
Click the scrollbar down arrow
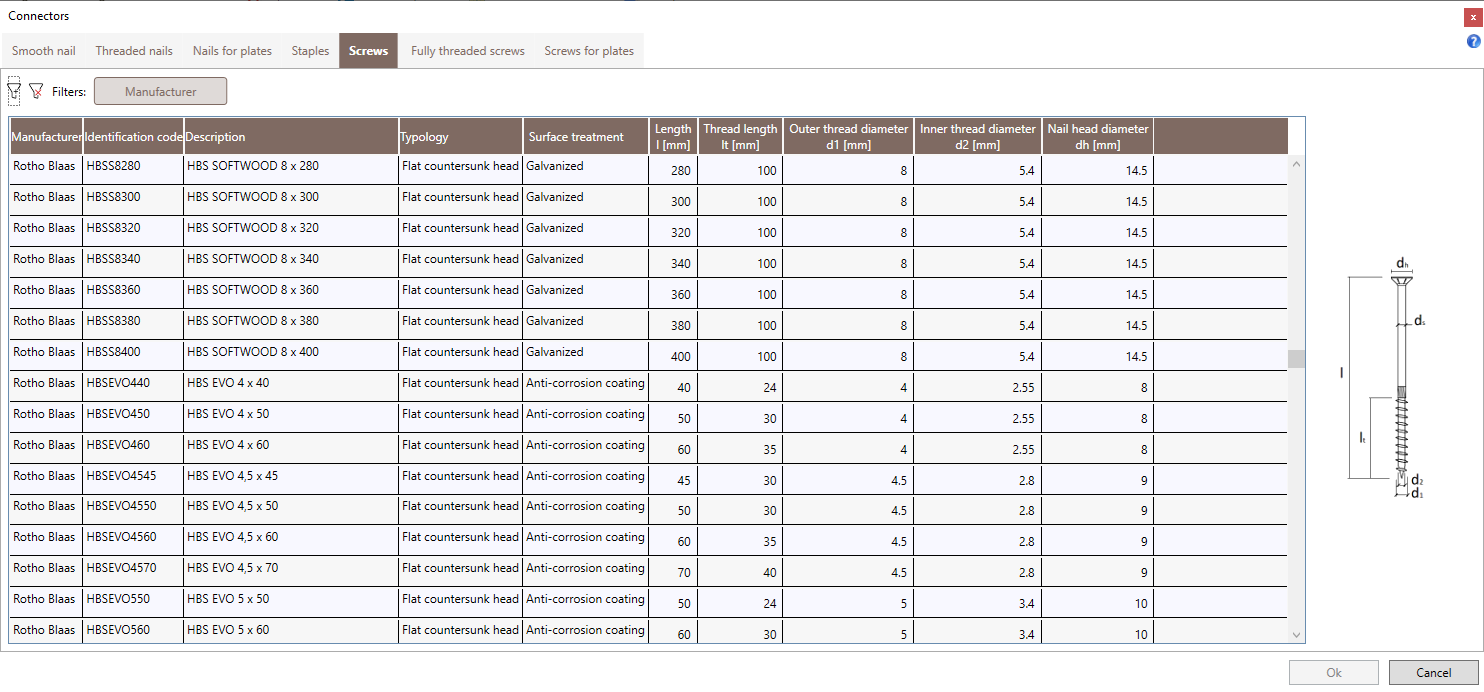[1297, 635]
